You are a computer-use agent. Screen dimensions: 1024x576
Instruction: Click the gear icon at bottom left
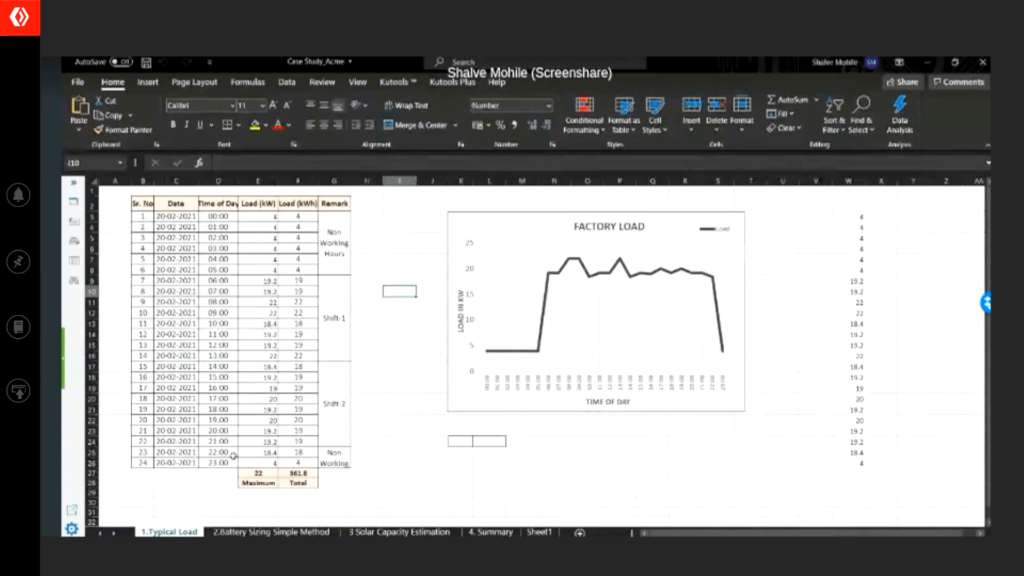tap(72, 528)
